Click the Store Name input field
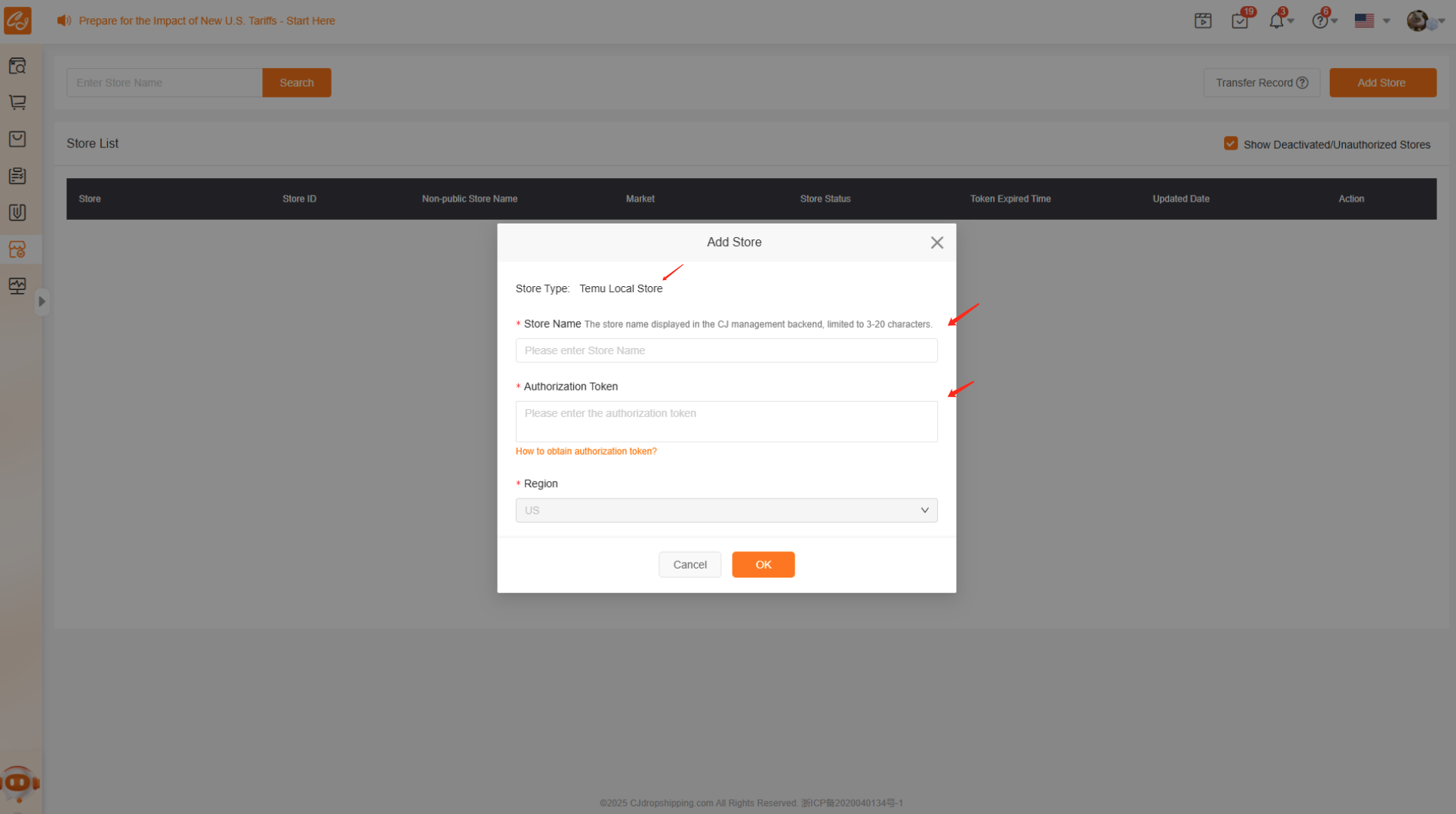Screen dimensions: 1456x814 point(726,350)
